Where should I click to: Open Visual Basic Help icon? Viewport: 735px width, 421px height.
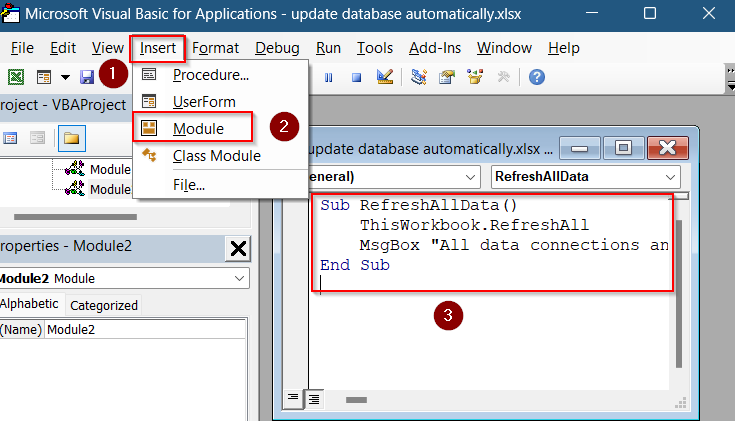[x=537, y=77]
